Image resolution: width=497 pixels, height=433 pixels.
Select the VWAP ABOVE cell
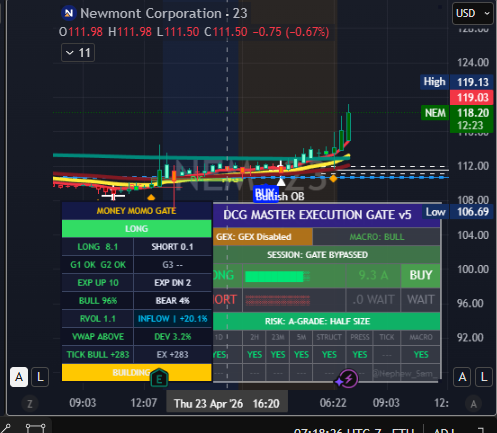[x=98, y=337]
